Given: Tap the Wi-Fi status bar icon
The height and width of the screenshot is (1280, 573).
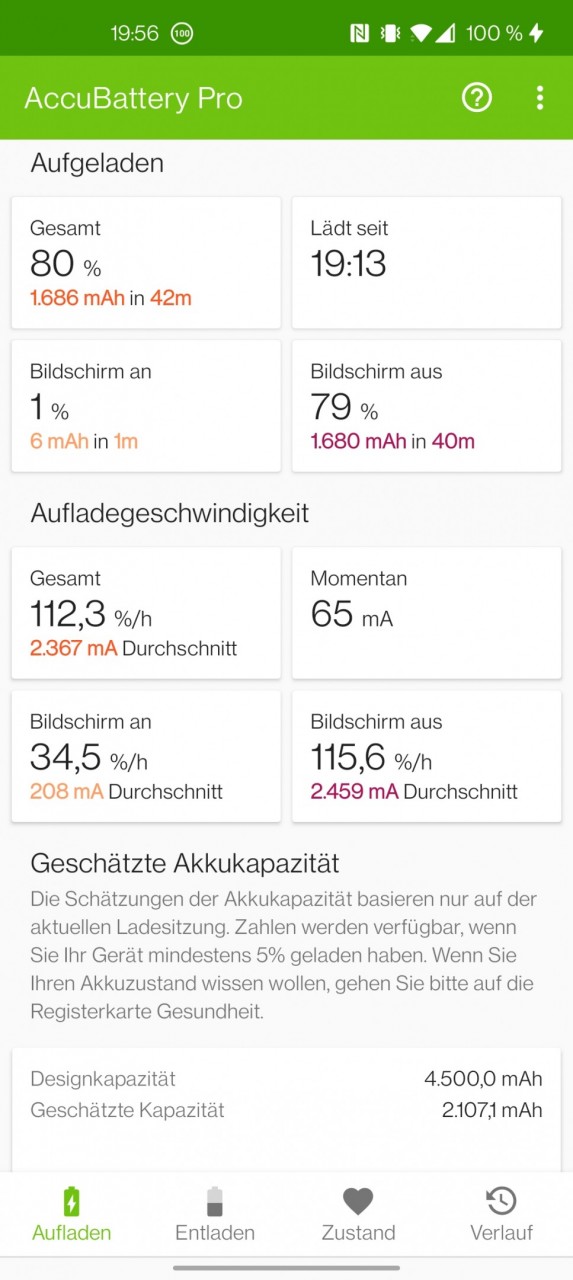Looking at the screenshot, I should (420, 33).
